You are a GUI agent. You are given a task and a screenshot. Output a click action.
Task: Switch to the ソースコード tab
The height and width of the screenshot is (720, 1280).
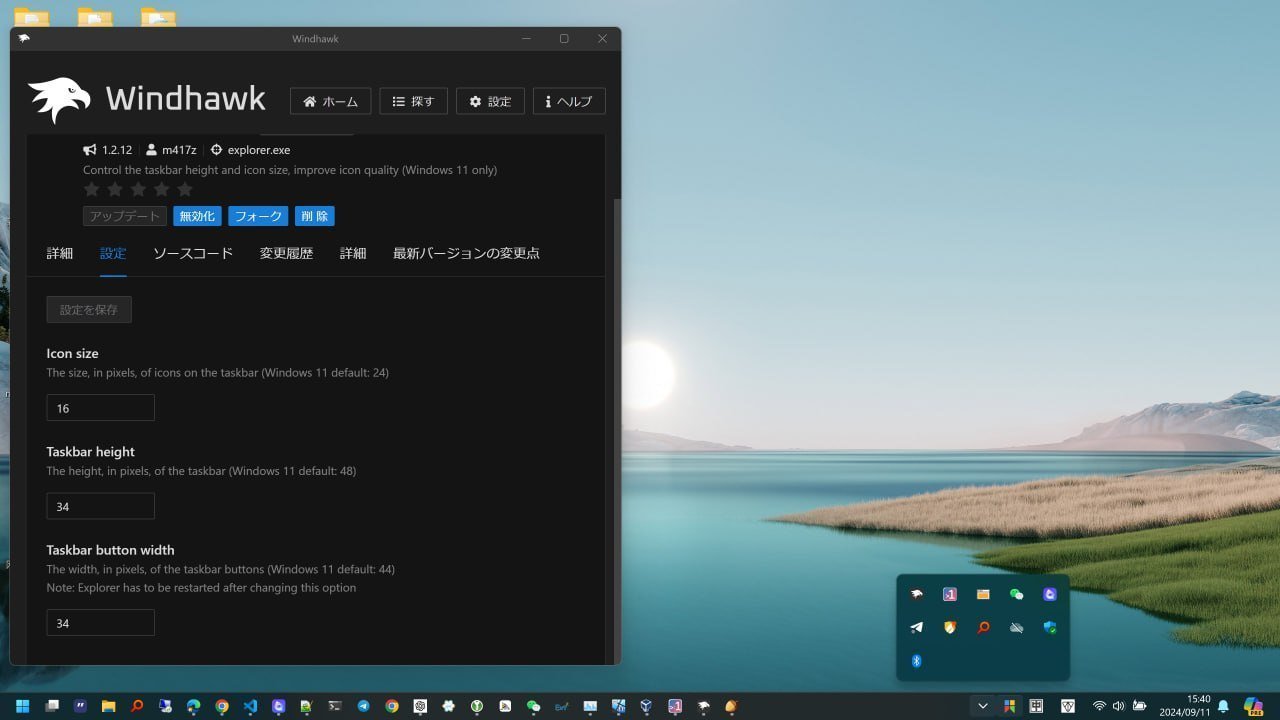pyautogui.click(x=193, y=253)
